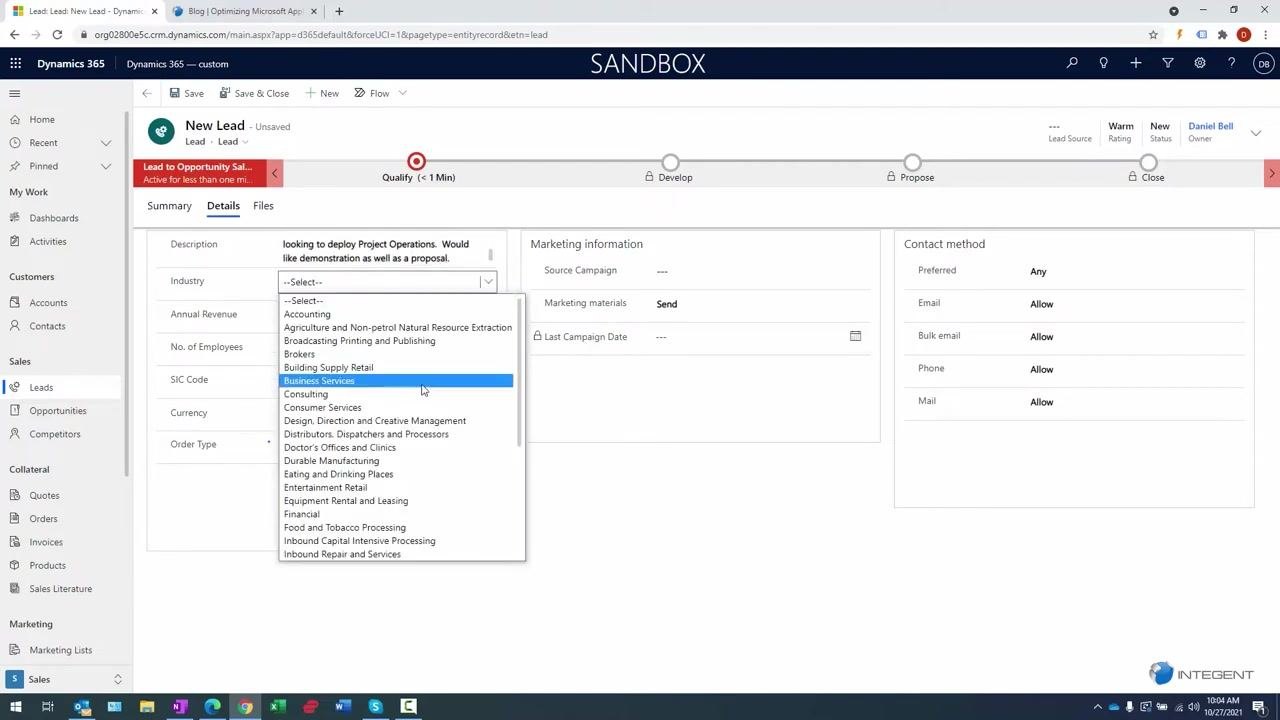Open the Dynamics 365 app launcher waffle
Image resolution: width=1280 pixels, height=720 pixels.
pos(15,63)
